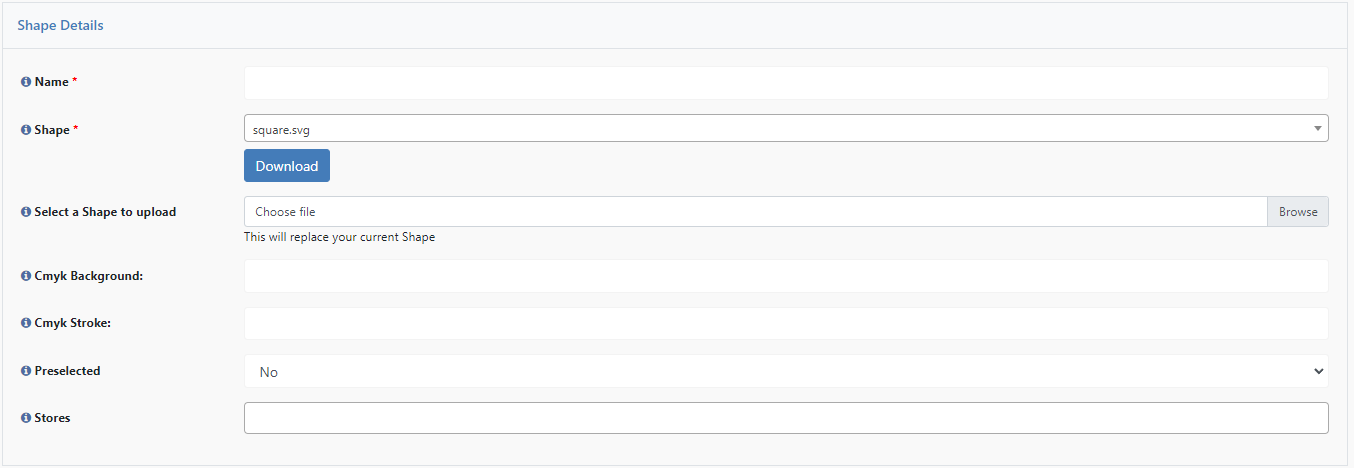Click the info icon beside Name
The image size is (1354, 468).
(26, 82)
